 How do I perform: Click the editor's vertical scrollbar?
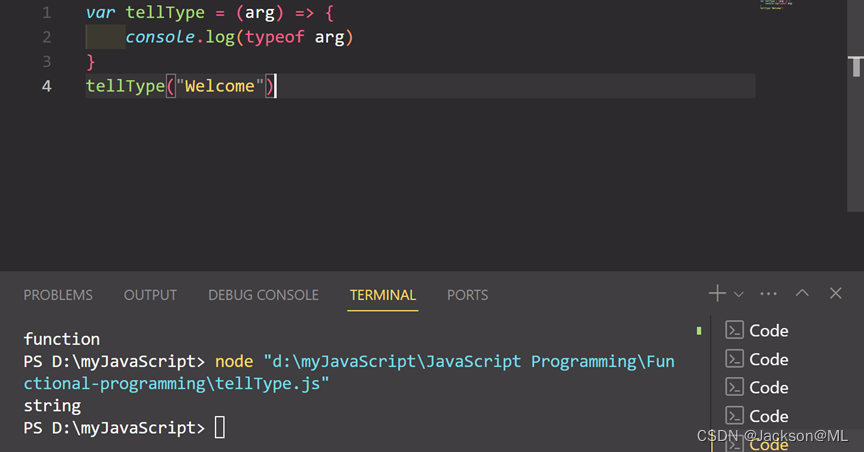point(857,66)
